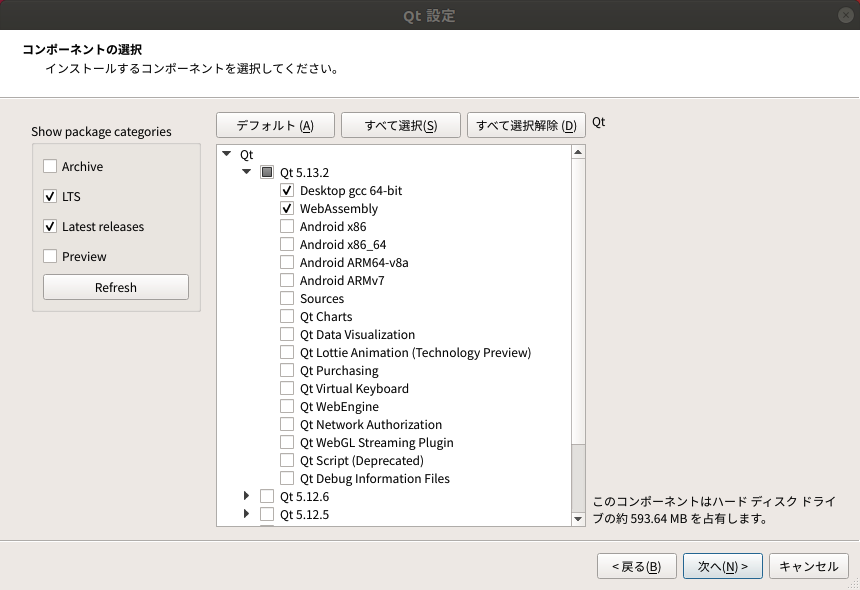Screen dimensions: 860x590
Task: Select Qt Lottie Animation row label
Action: point(416,353)
